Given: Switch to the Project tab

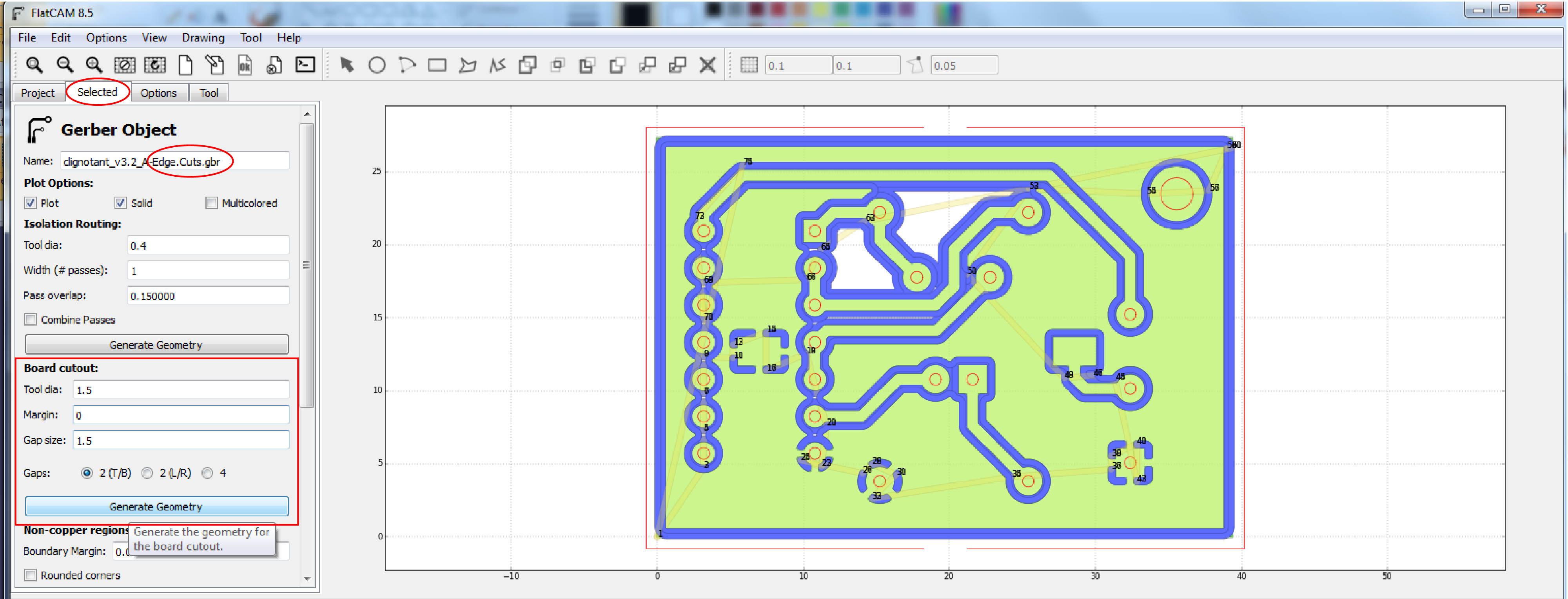Looking at the screenshot, I should click(x=38, y=92).
